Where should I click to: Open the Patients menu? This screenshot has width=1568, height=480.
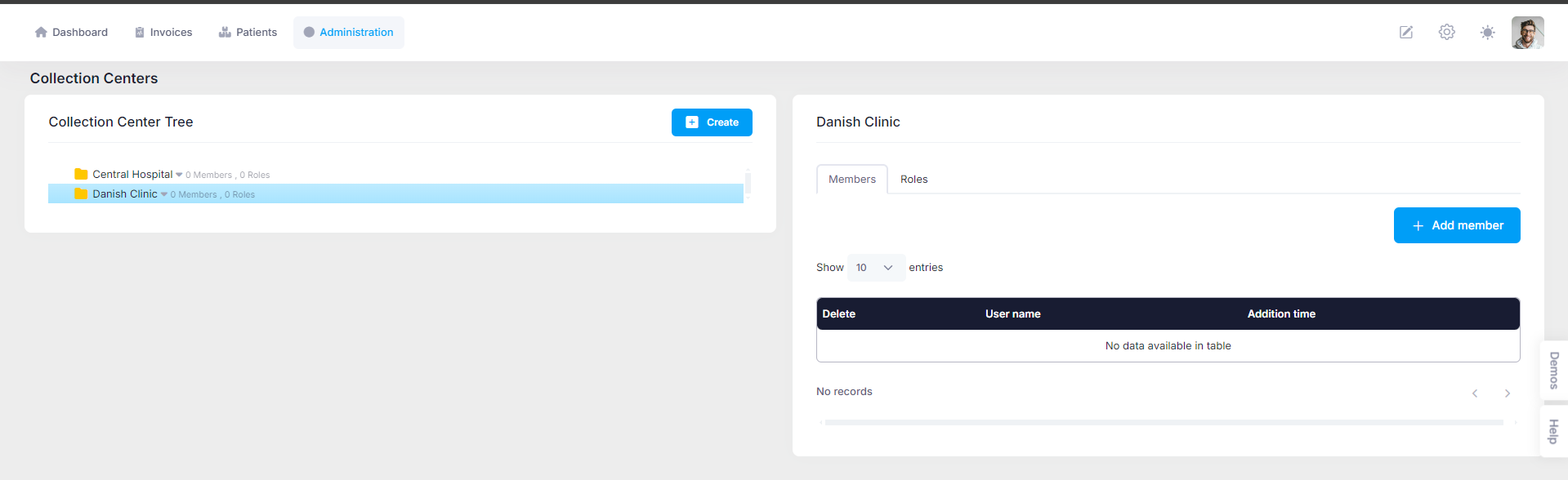[x=248, y=33]
